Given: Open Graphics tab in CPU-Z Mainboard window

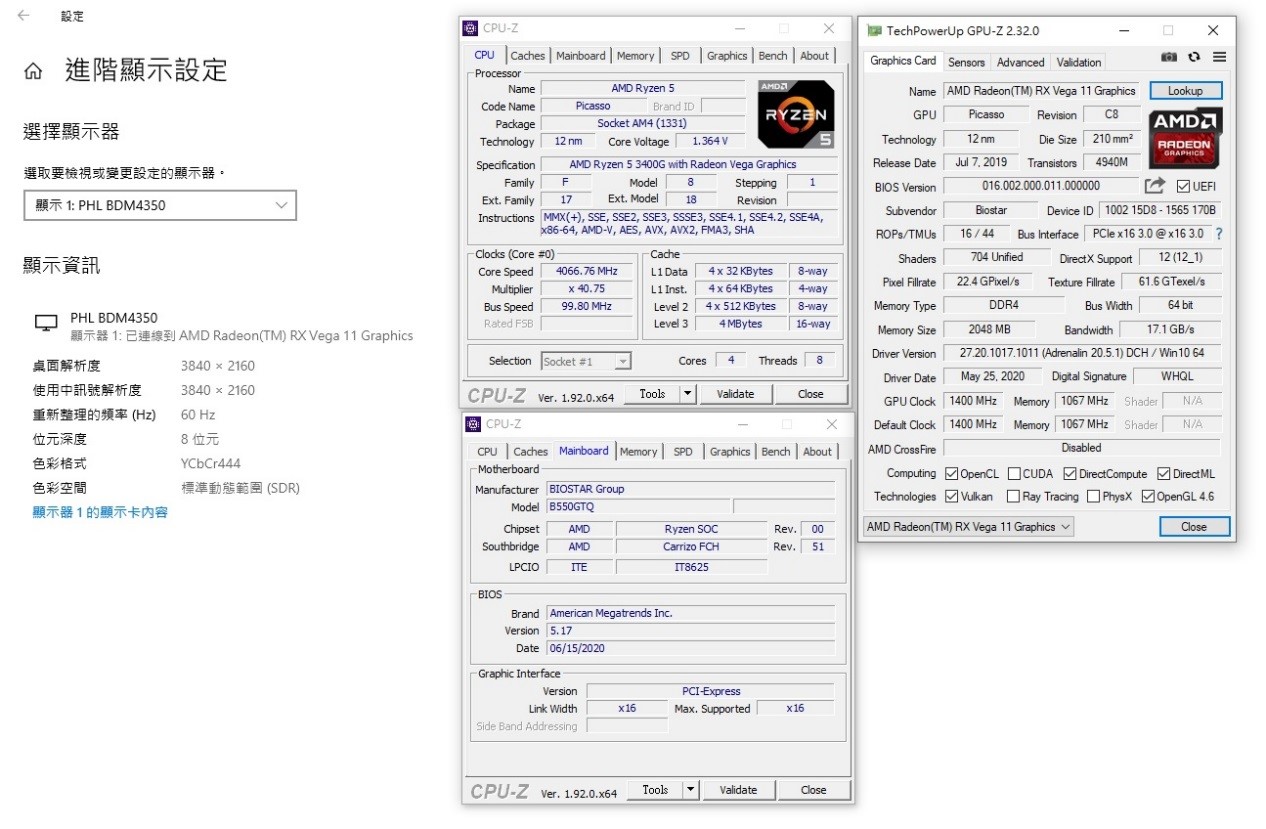Looking at the screenshot, I should tap(730, 452).
